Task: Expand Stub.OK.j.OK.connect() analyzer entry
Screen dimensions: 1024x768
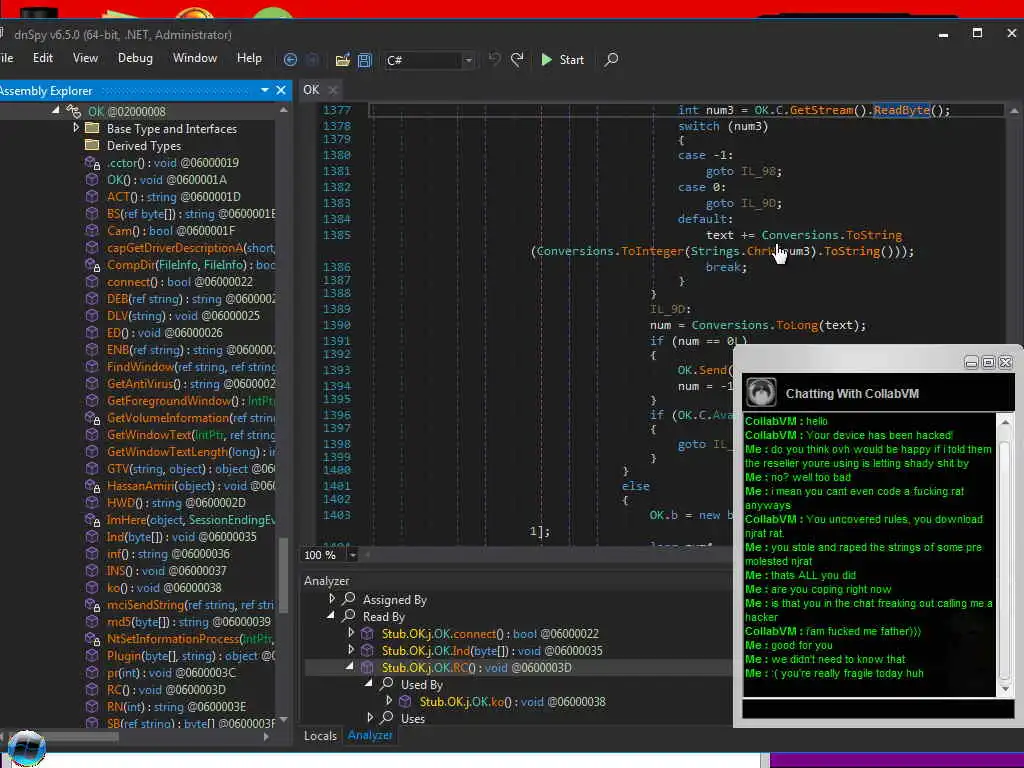Action: [x=351, y=633]
